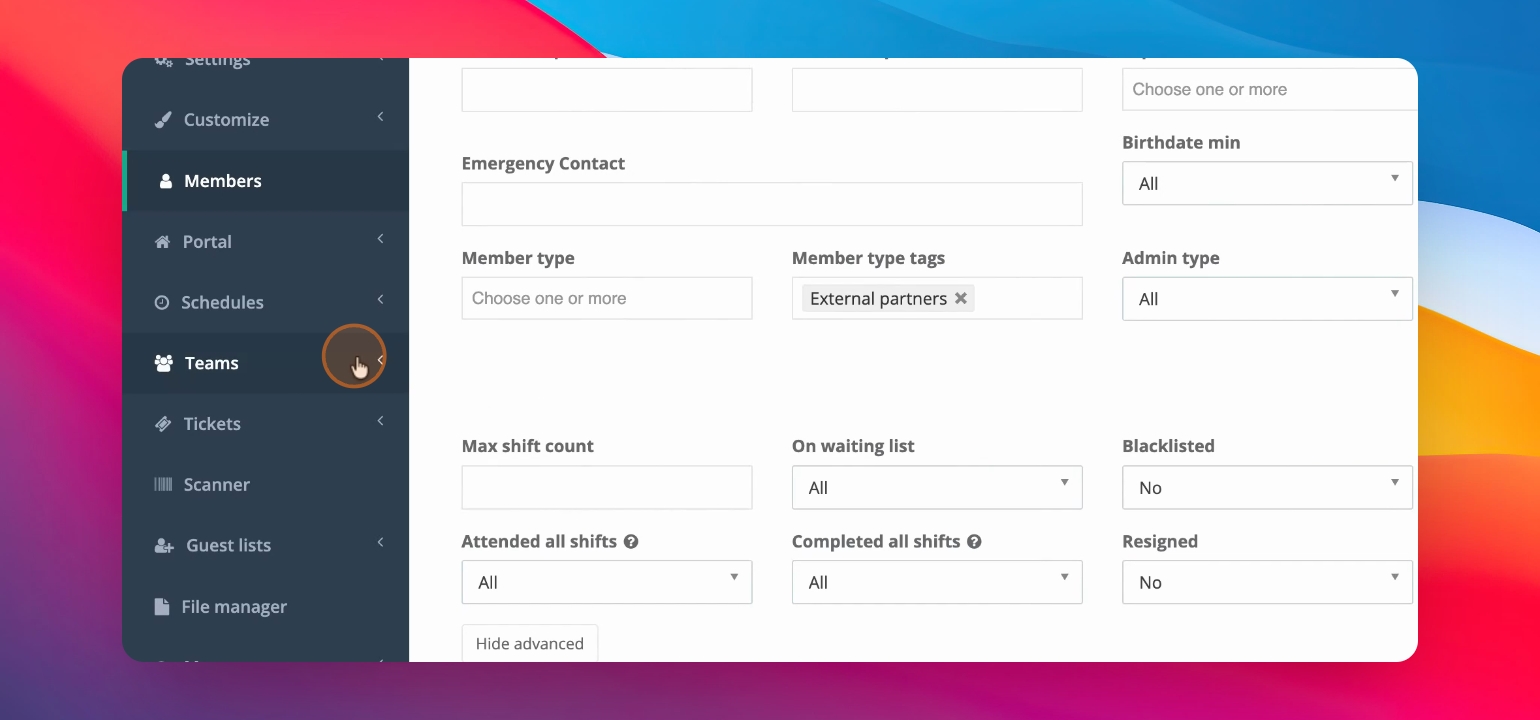Click the Customize paintbrush icon
1540x720 pixels.
tap(163, 120)
